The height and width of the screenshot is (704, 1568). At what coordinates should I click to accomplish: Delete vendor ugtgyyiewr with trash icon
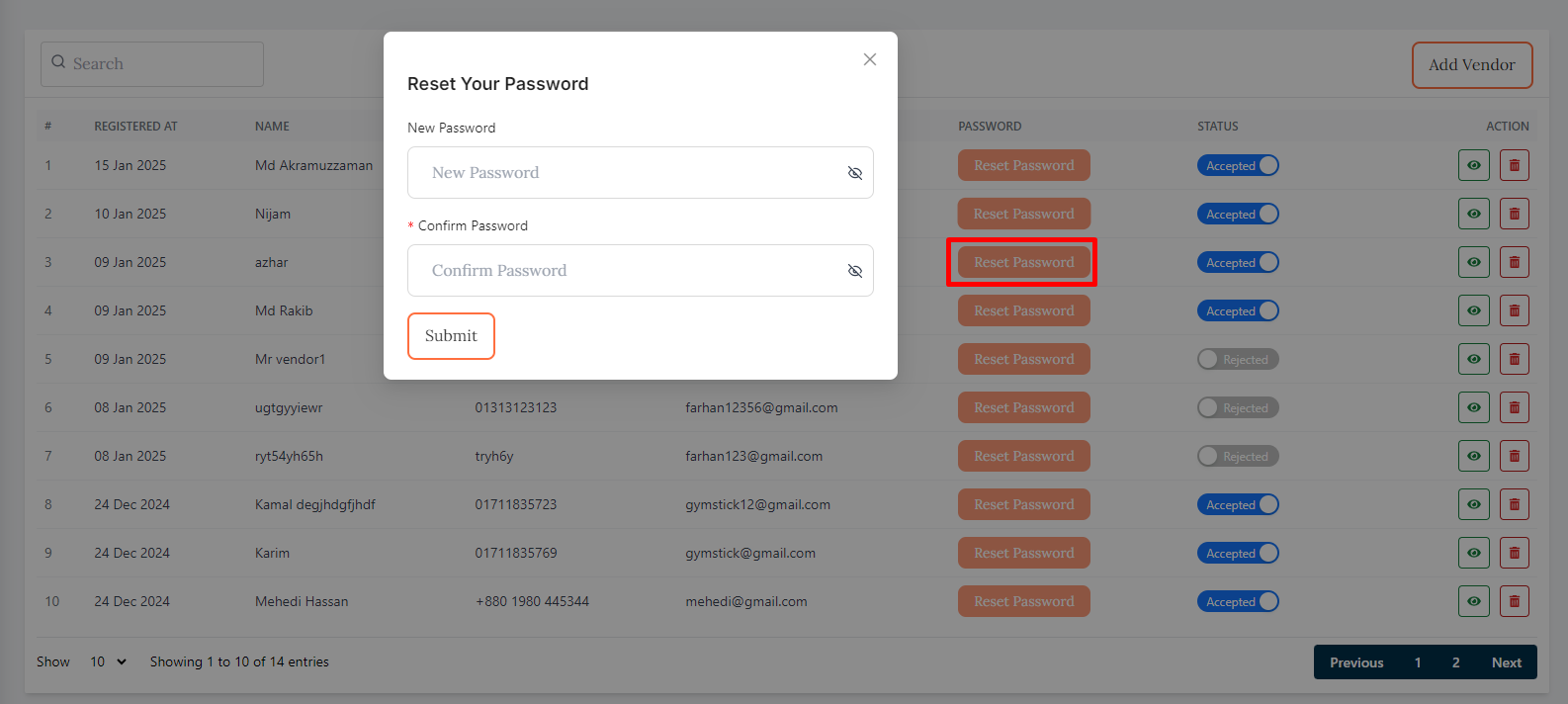coord(1514,407)
